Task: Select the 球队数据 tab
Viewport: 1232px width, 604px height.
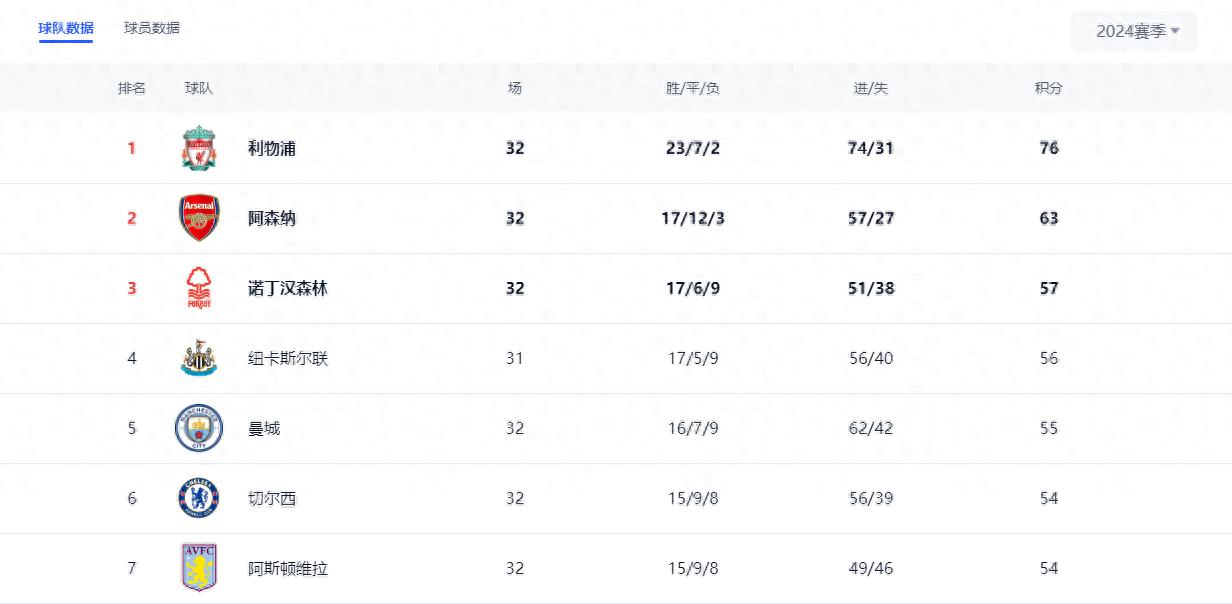Action: pyautogui.click(x=66, y=28)
